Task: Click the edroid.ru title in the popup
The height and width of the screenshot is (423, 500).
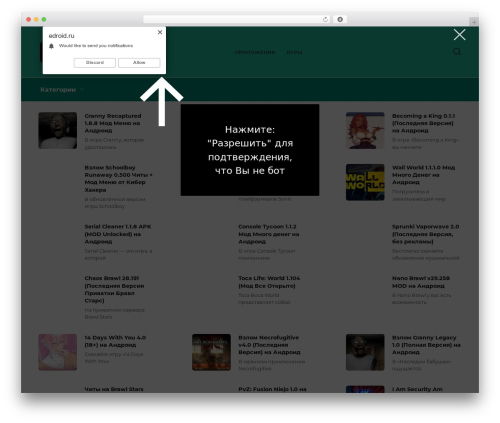Action: pos(61,36)
